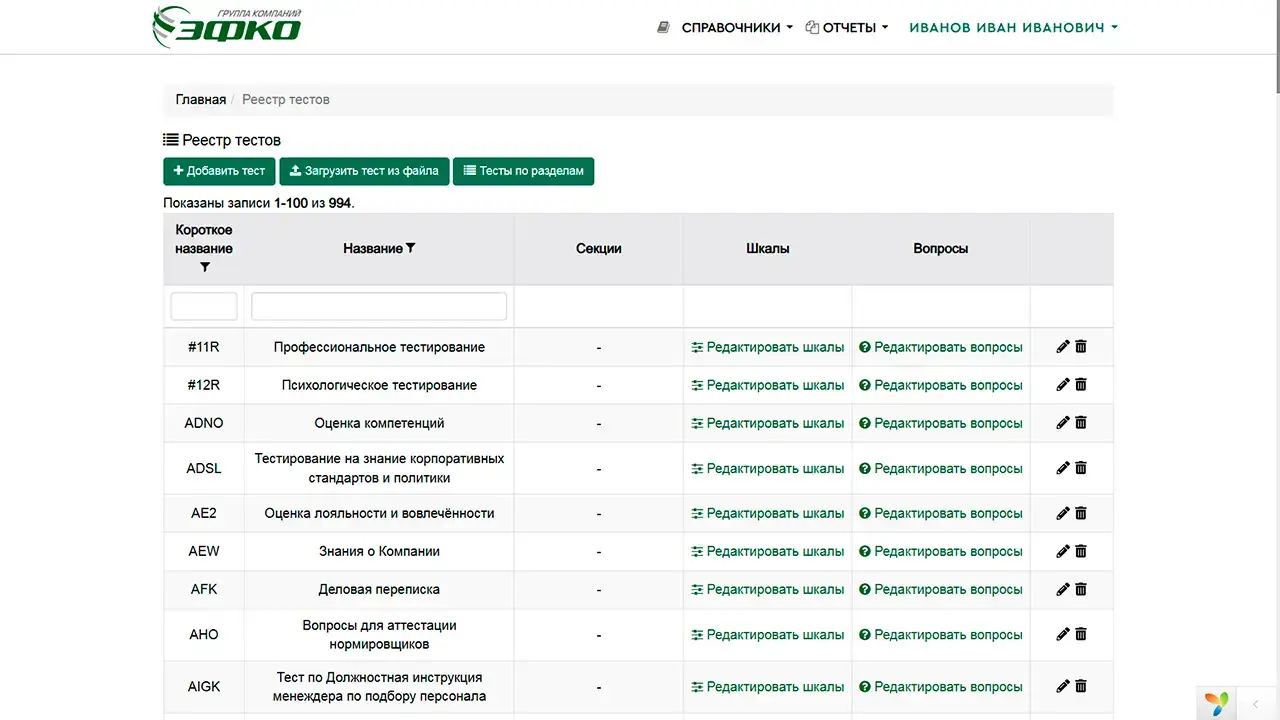Click the trash icon in the ADSL row
Image resolution: width=1280 pixels, height=720 pixels.
(1081, 467)
